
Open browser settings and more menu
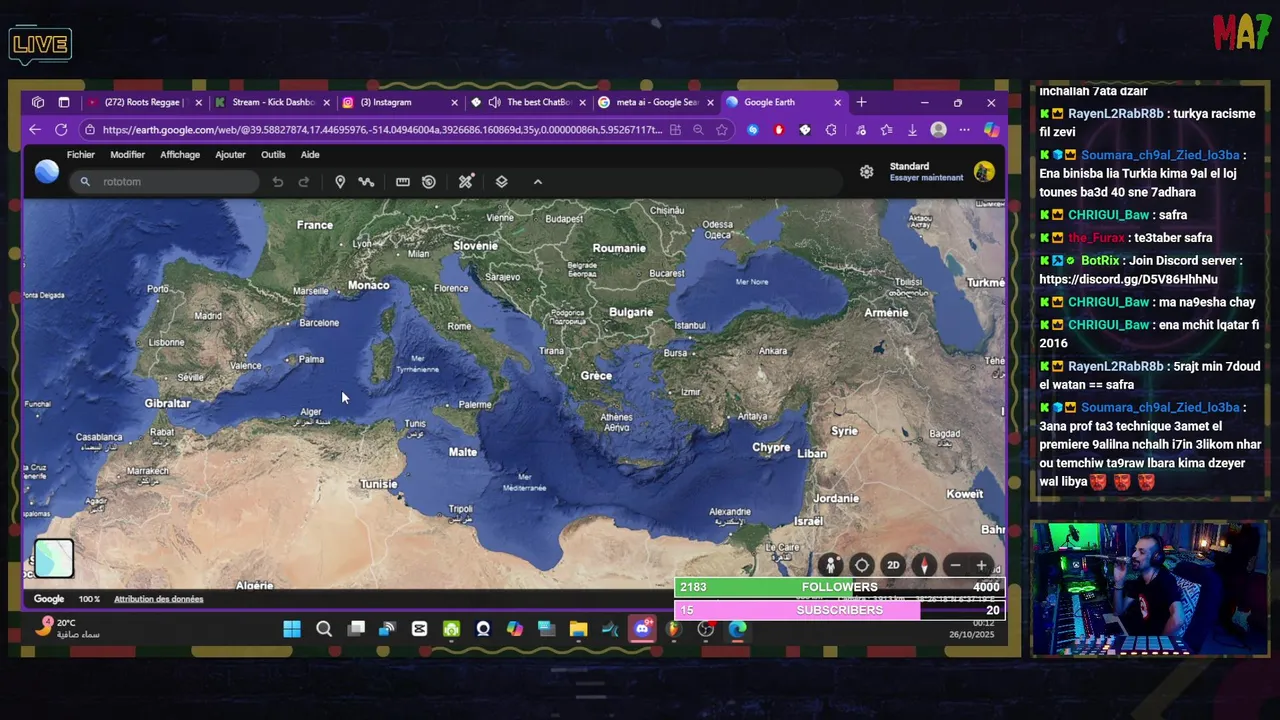click(x=964, y=130)
